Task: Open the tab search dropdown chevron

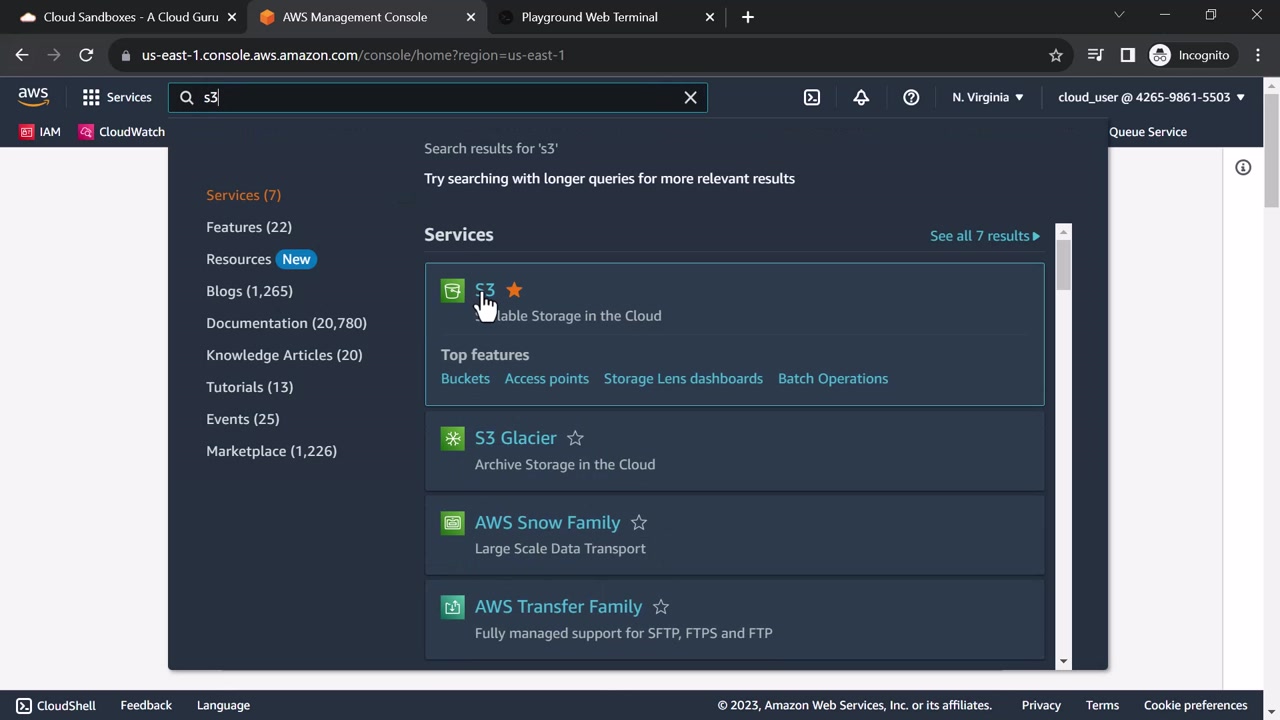Action: [x=1119, y=15]
